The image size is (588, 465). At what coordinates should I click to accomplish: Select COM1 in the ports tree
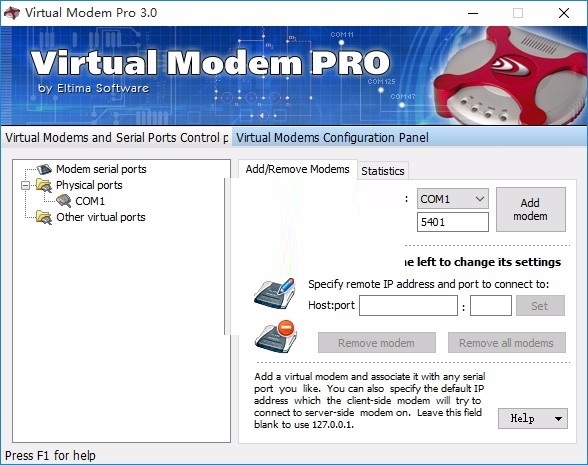[90, 201]
